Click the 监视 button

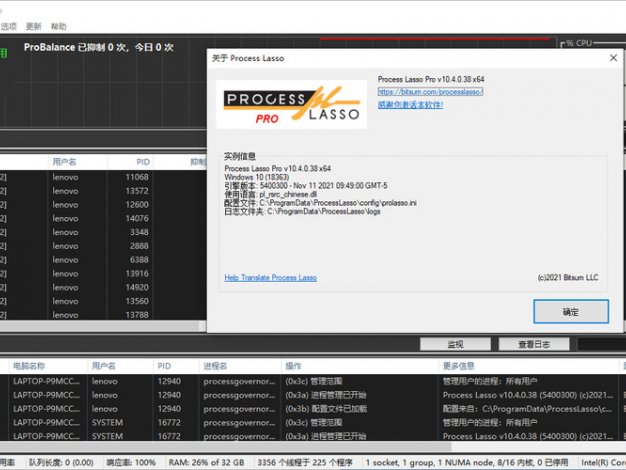coord(455,344)
